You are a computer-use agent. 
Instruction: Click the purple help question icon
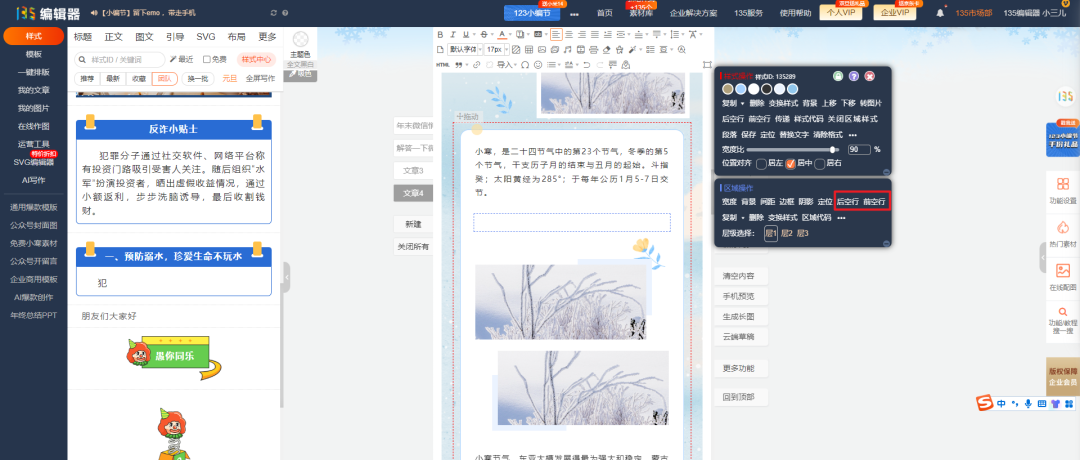(x=854, y=76)
